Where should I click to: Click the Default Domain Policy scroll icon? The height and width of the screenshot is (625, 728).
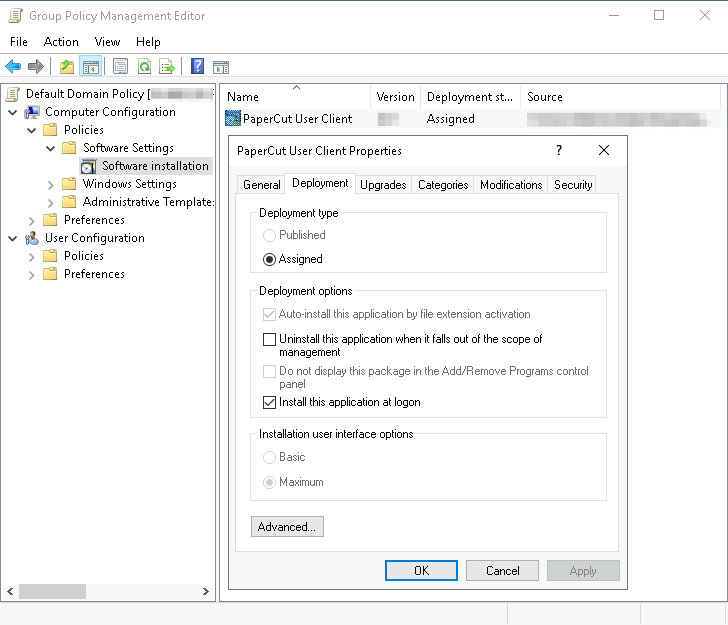coord(13,94)
